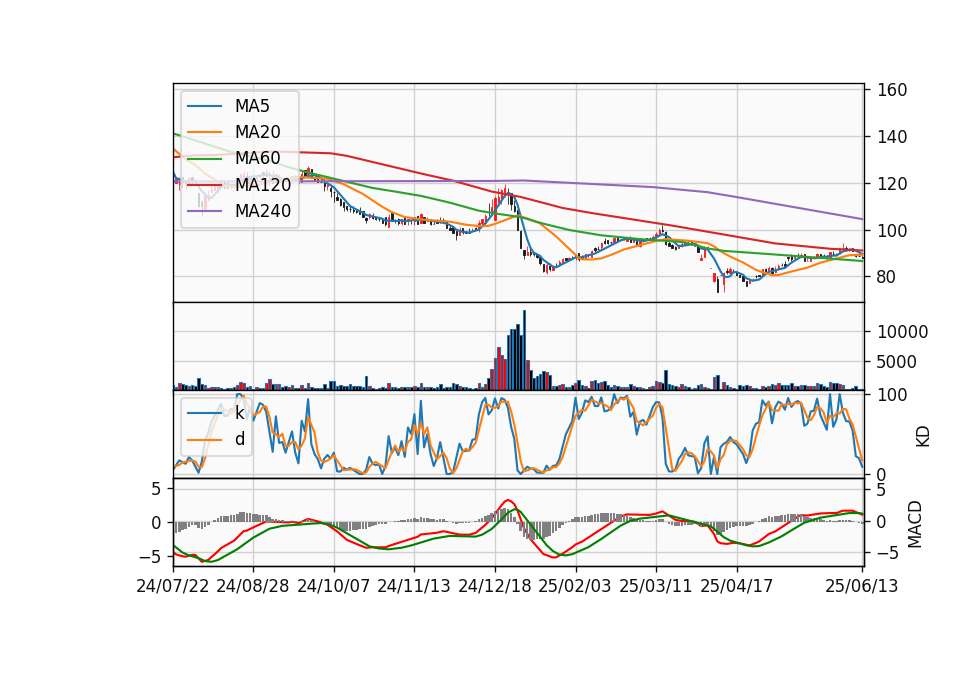Viewport: 960px width, 690px height.
Task: Click the purple MA240 legend line sample
Action: pyautogui.click(x=204, y=211)
